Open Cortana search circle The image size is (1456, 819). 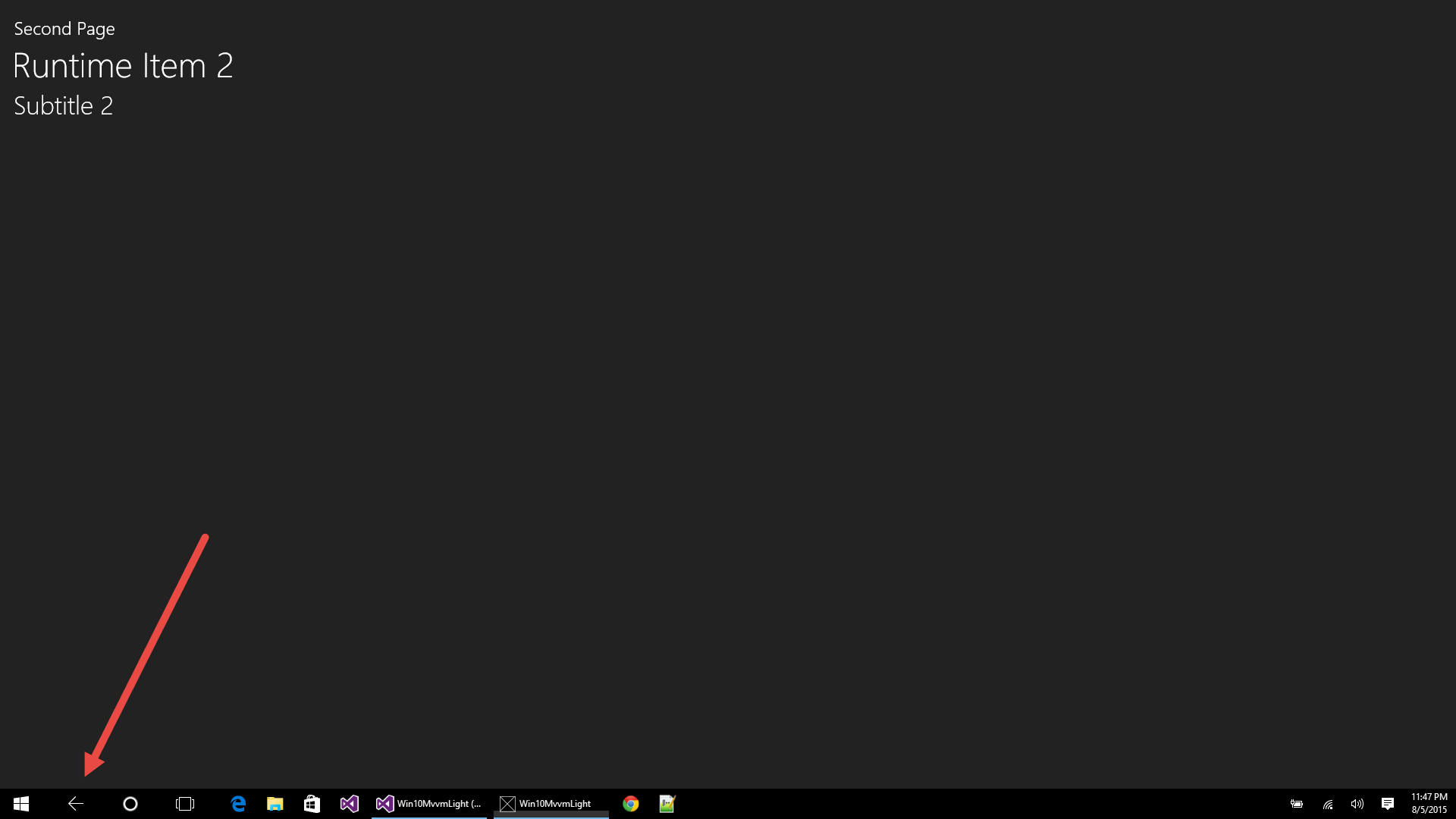130,804
